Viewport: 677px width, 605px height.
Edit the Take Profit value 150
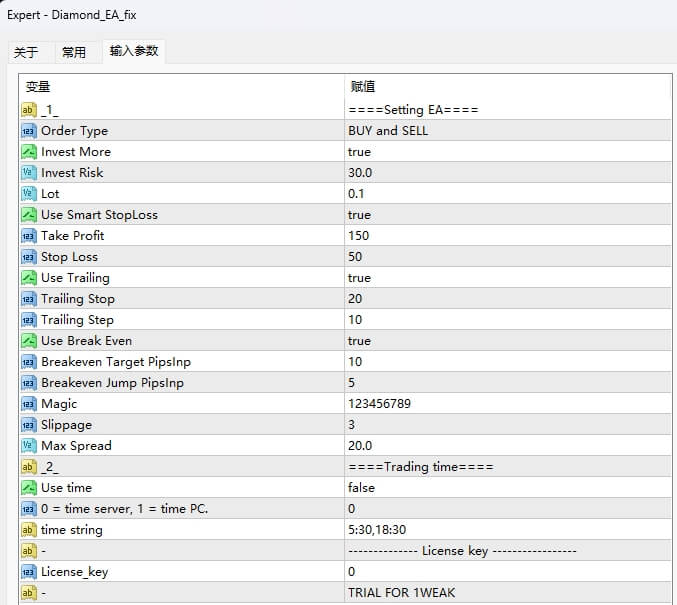tap(358, 236)
